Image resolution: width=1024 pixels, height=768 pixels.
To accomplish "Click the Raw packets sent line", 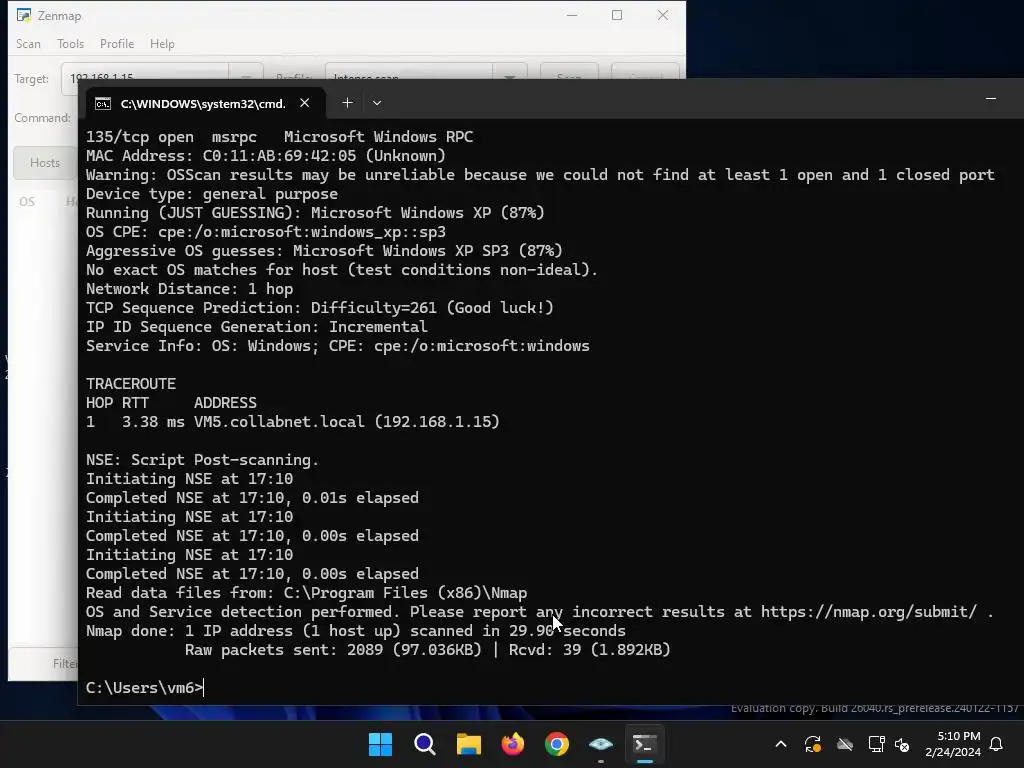I will [x=428, y=650].
